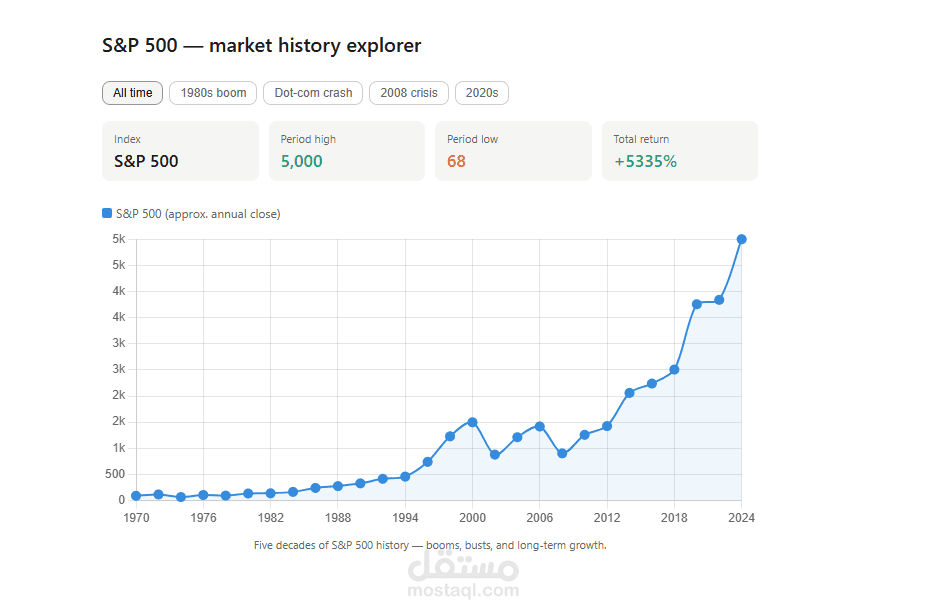Click the blue legend color square
Viewport: 928px width, 612px height.
[107, 213]
